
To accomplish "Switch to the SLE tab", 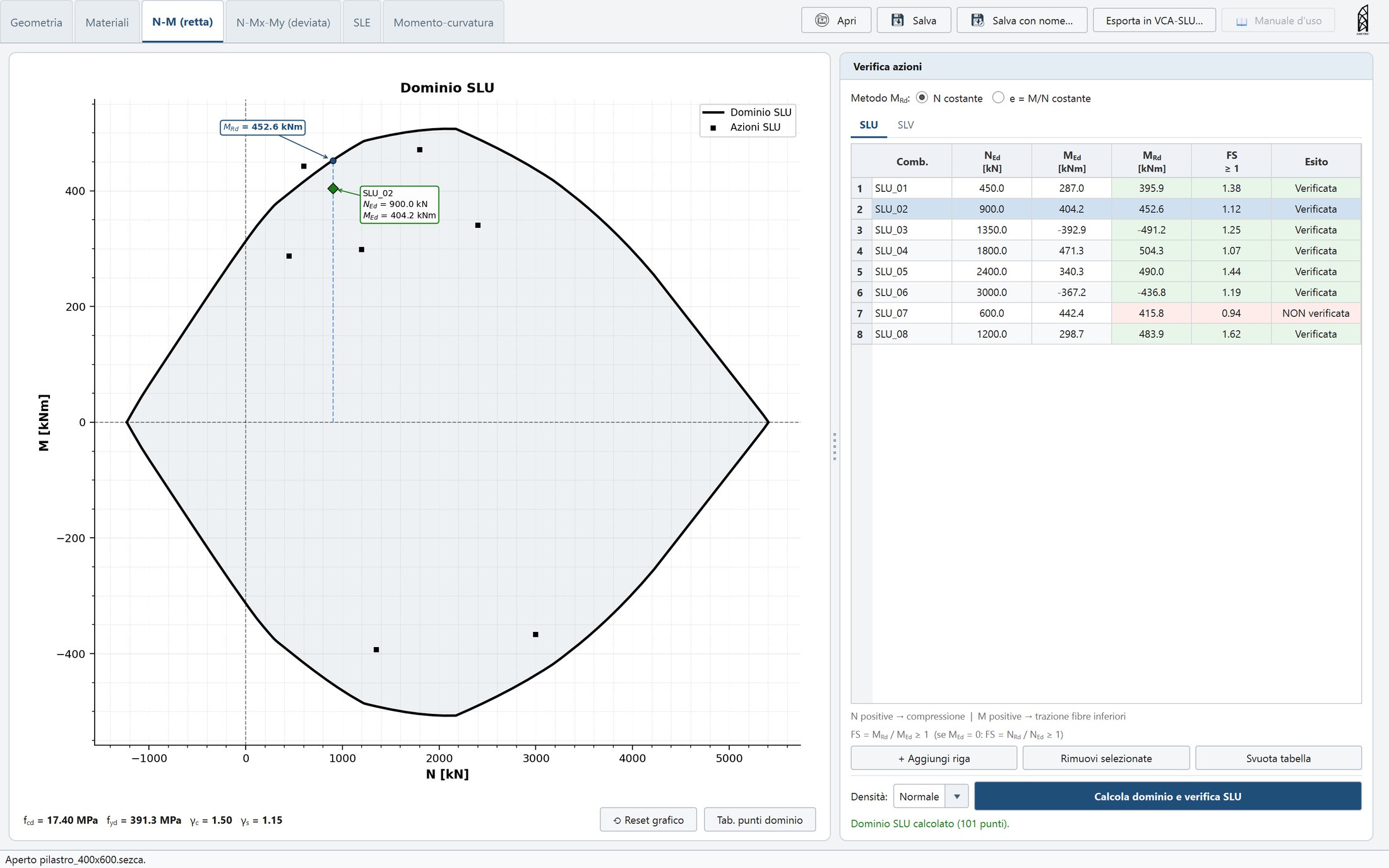I will click(x=362, y=22).
